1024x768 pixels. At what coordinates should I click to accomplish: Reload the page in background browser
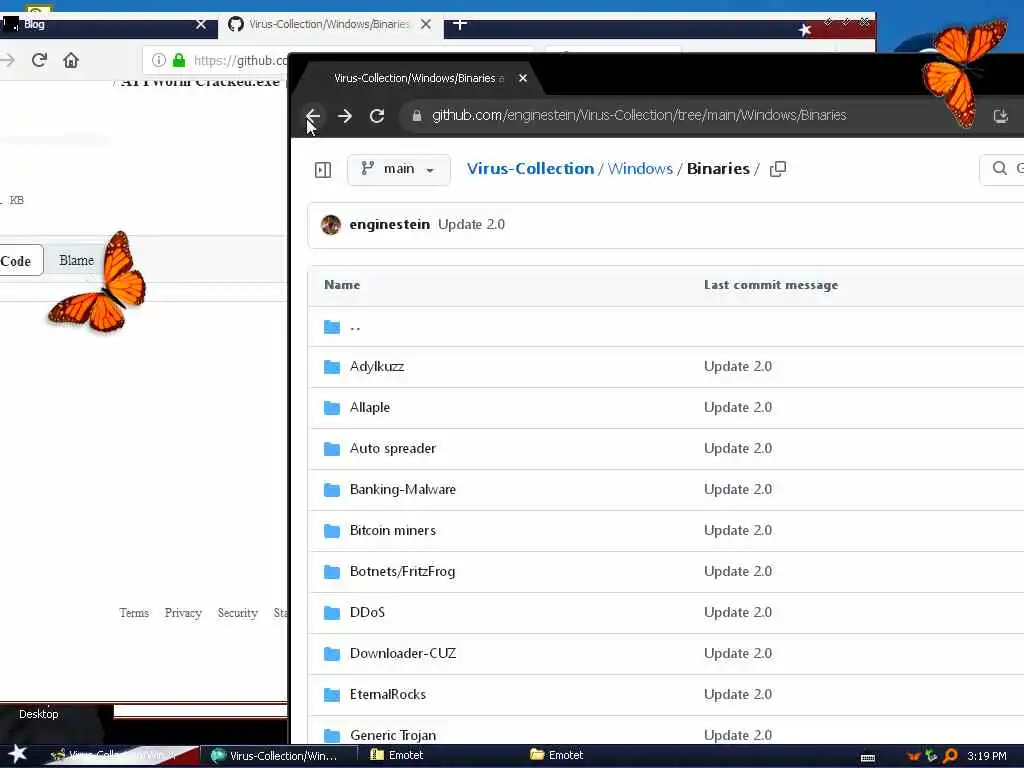click(x=39, y=60)
